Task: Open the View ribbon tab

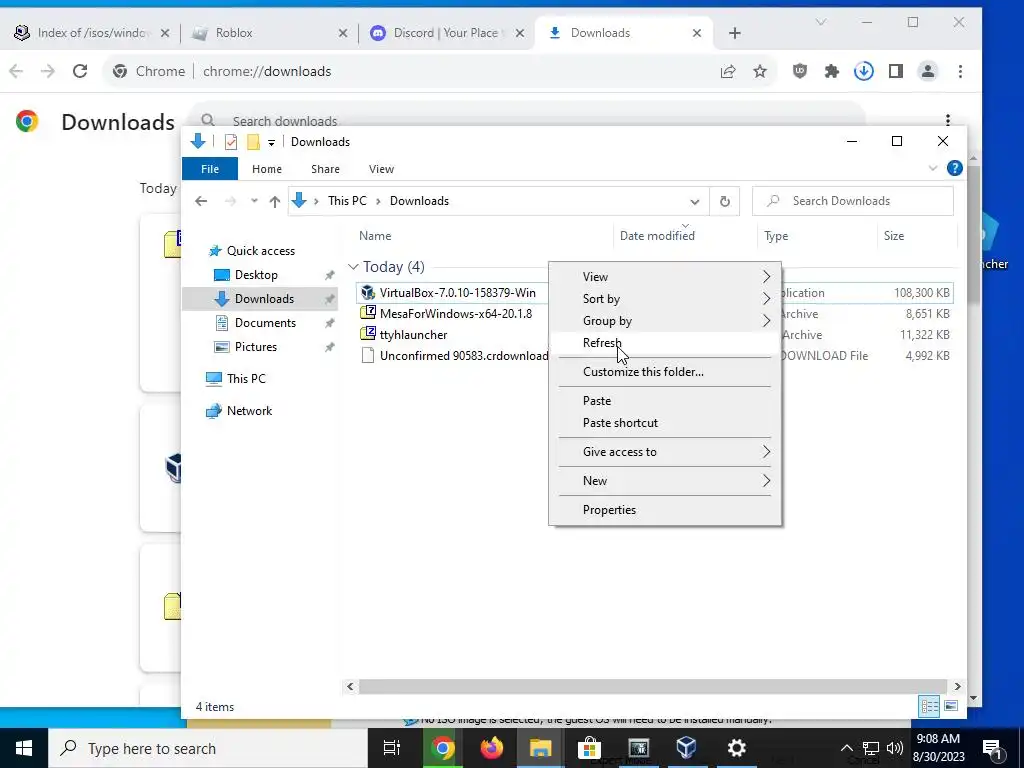Action: pos(381,168)
